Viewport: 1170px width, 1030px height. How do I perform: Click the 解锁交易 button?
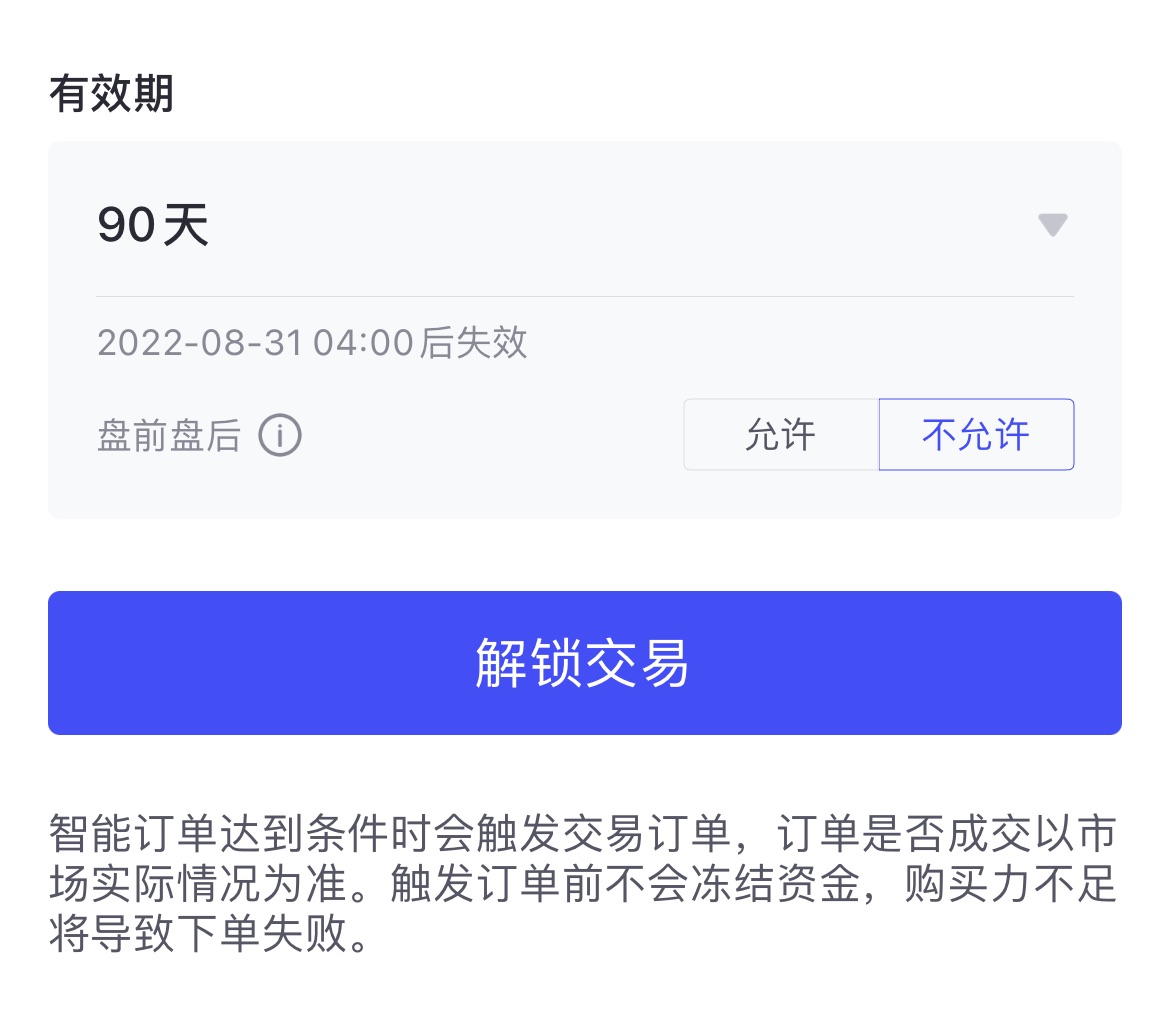point(585,663)
